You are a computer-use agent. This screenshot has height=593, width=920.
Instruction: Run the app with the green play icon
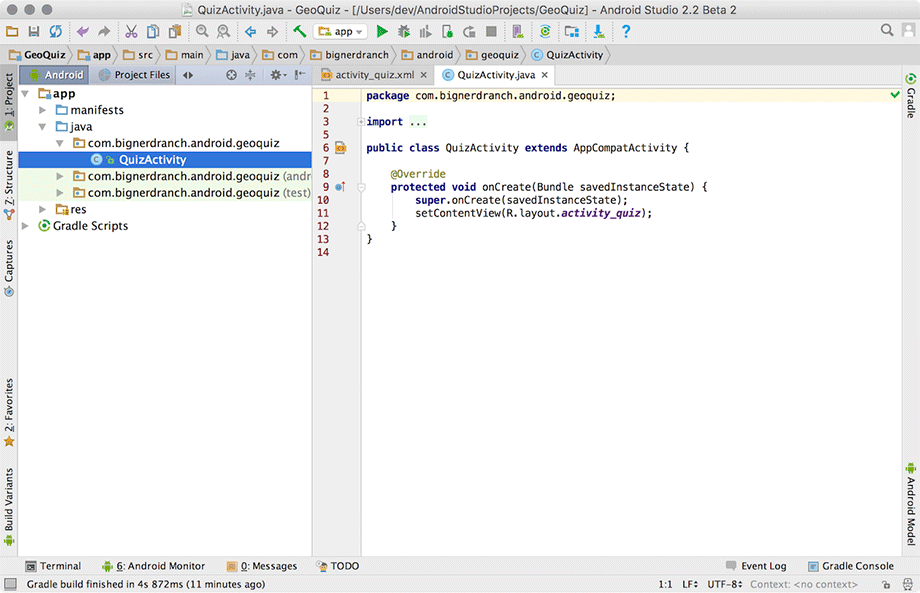(381, 31)
